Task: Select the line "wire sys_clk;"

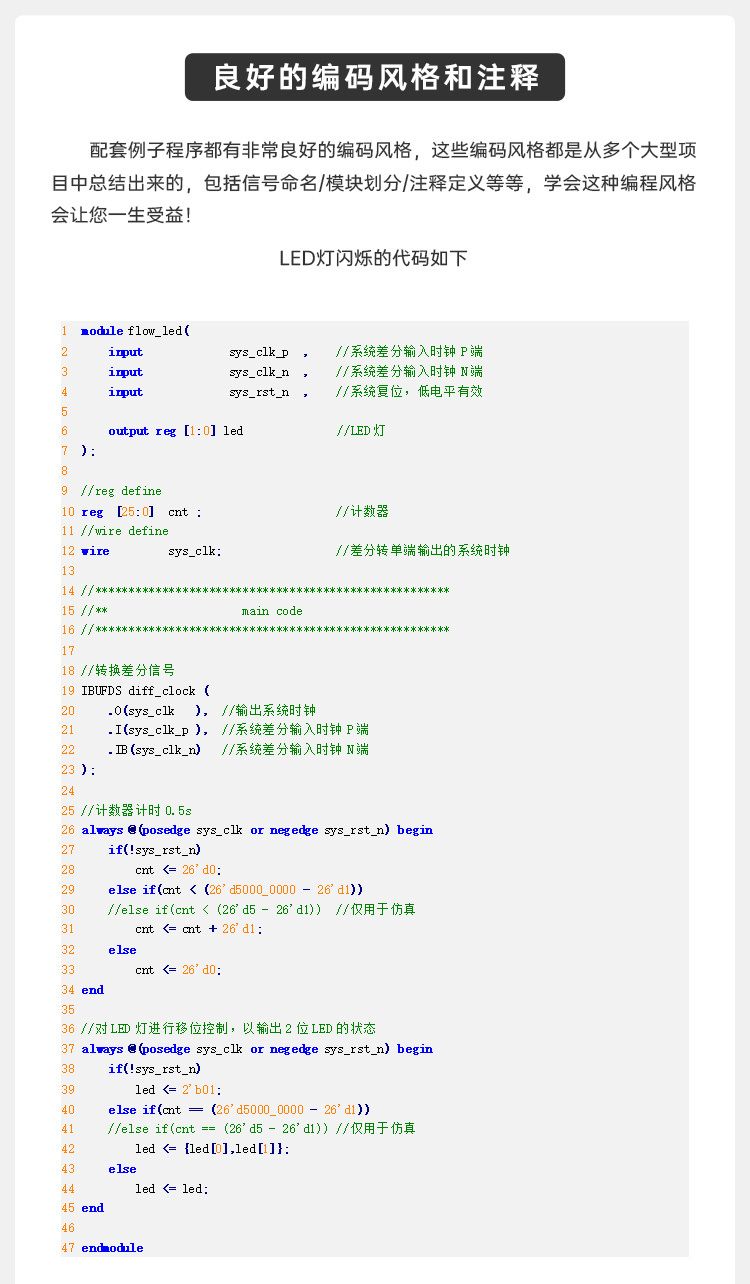Action: (x=152, y=551)
